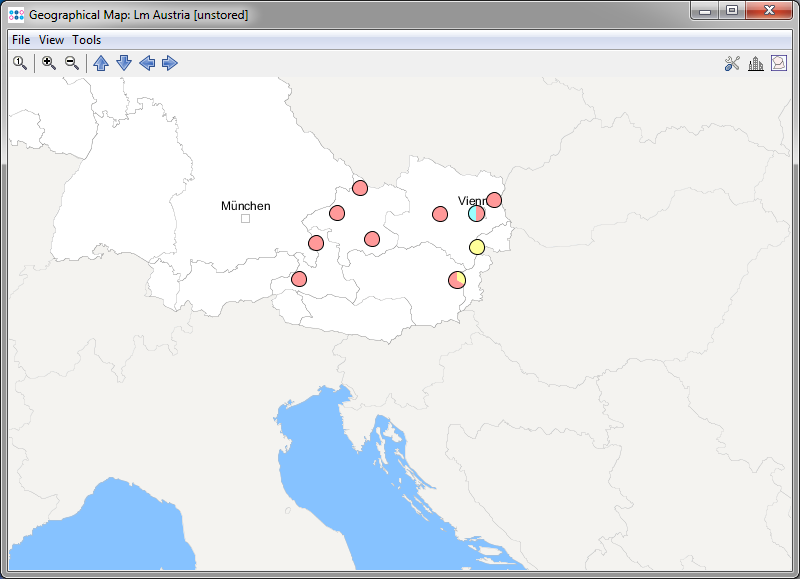This screenshot has width=800, height=579.
Task: Minimize the Geographical Map window
Action: [705, 11]
